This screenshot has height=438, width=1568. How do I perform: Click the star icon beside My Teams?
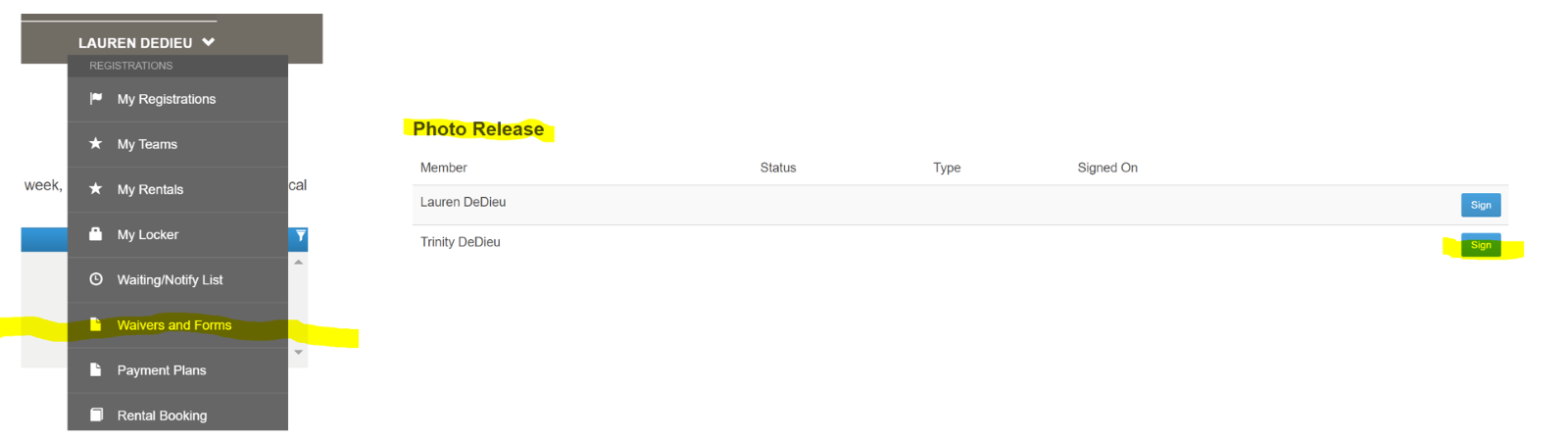coord(96,143)
